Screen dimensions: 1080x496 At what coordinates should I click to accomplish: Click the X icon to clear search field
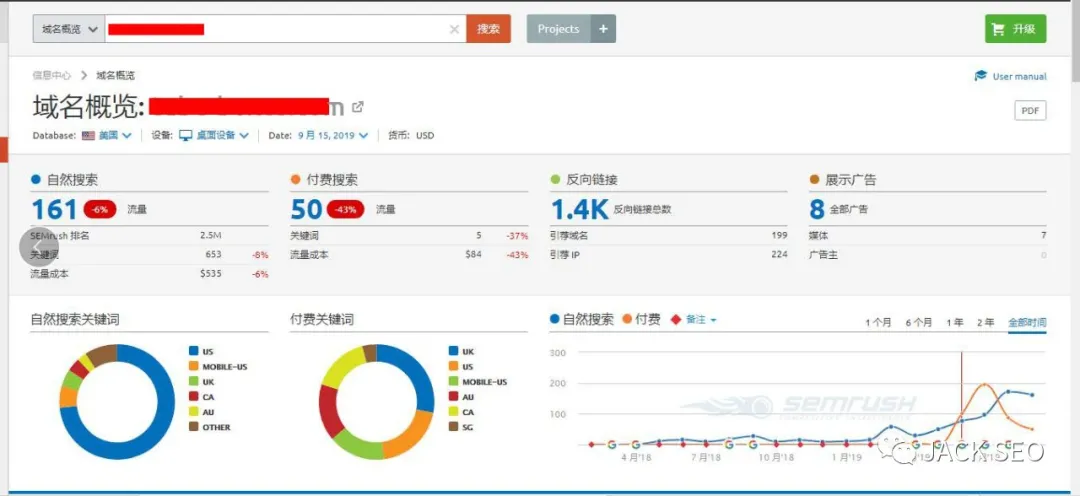pos(455,29)
